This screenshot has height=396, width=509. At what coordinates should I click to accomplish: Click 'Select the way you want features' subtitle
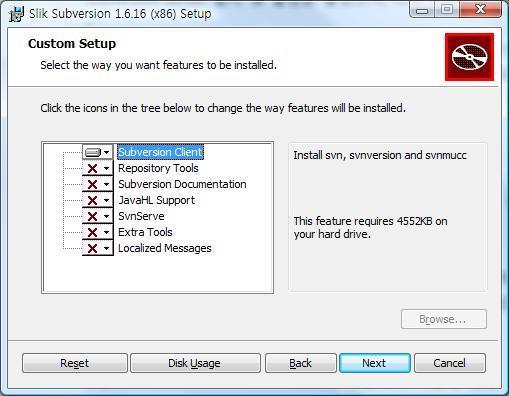(x=159, y=65)
